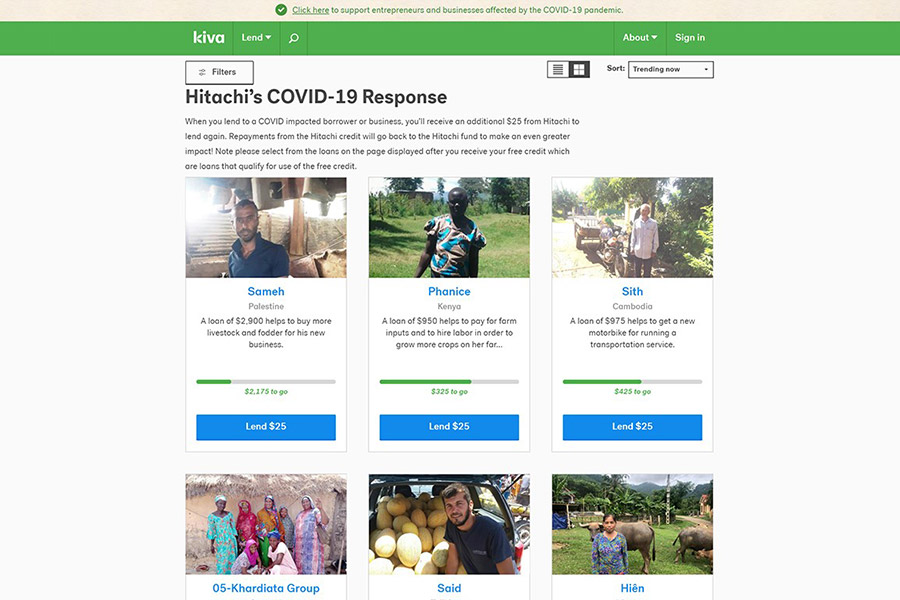
Task: Switch to grid view layout
Action: (x=579, y=69)
